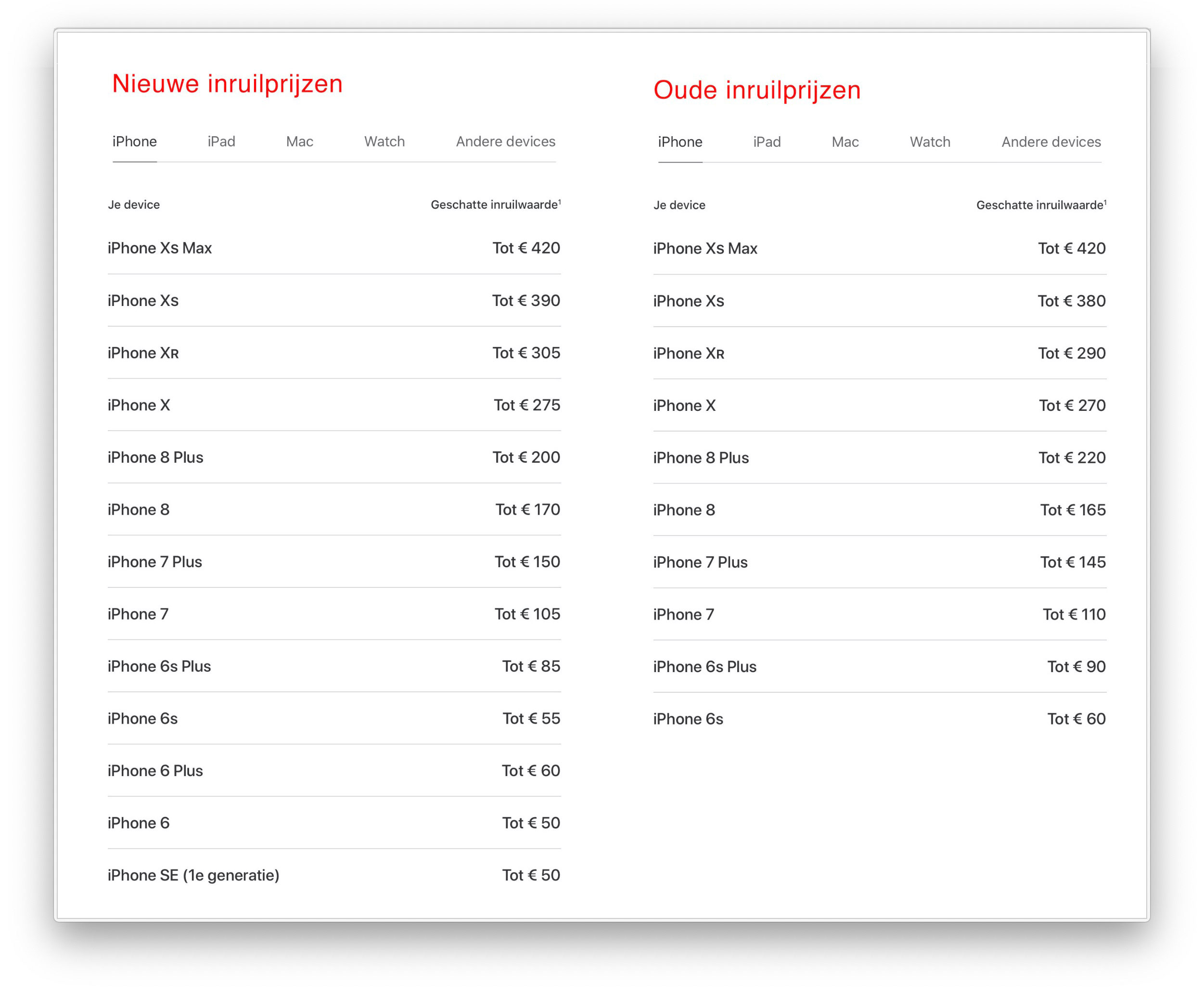Click iPhone 8 Plus in old prices list

[x=701, y=458]
